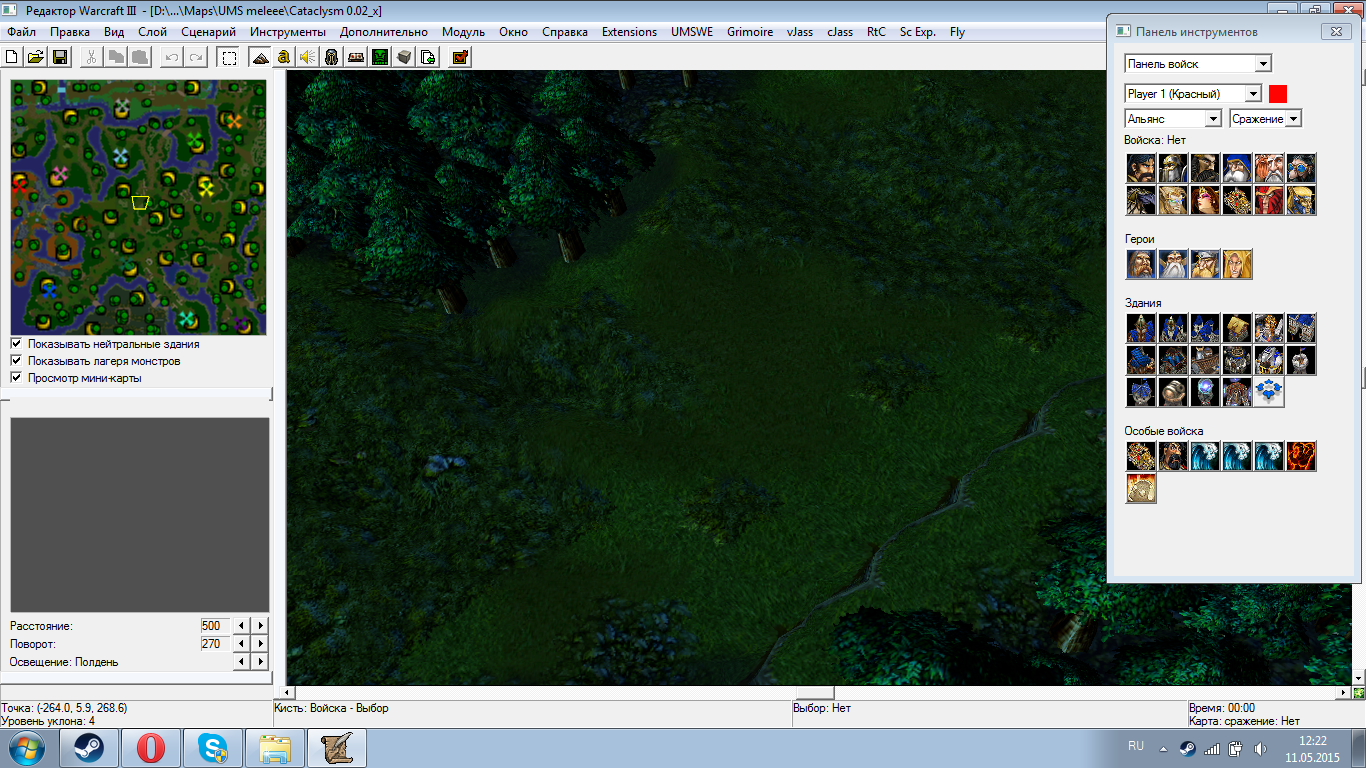Select the Militia special unit icon
The width and height of the screenshot is (1366, 768).
(1173, 456)
